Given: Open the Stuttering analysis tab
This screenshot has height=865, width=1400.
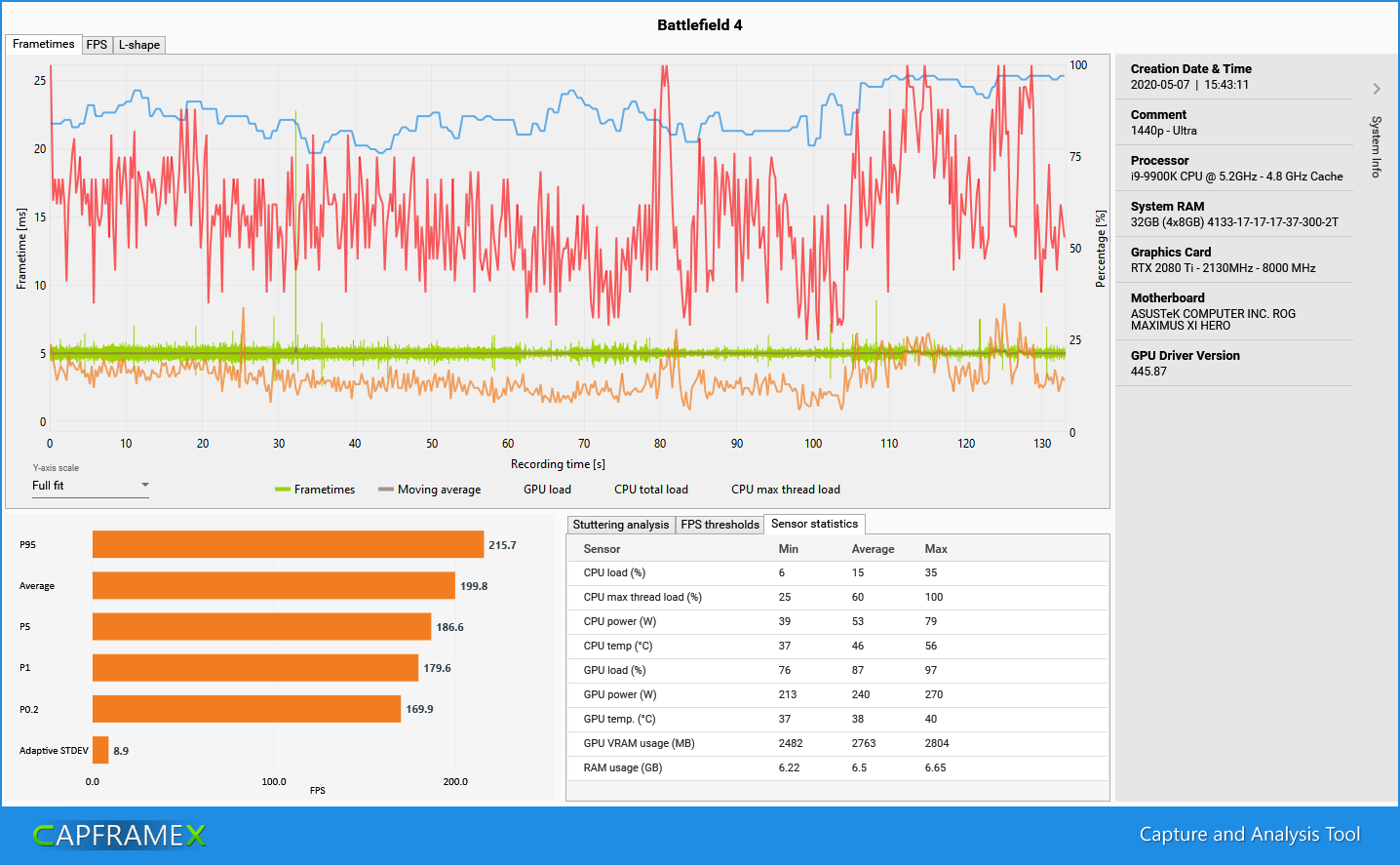Looking at the screenshot, I should click(x=621, y=525).
